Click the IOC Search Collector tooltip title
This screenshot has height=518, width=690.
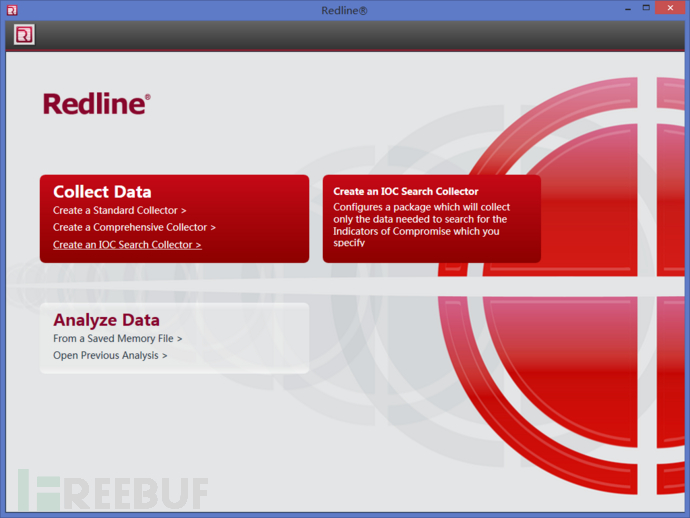(406, 191)
